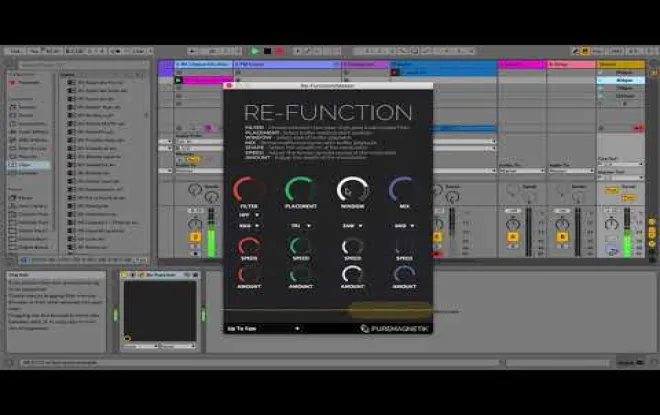Image resolution: width=660 pixels, height=415 pixels.
Task: Select Drums category in browser
Action: [26, 115]
